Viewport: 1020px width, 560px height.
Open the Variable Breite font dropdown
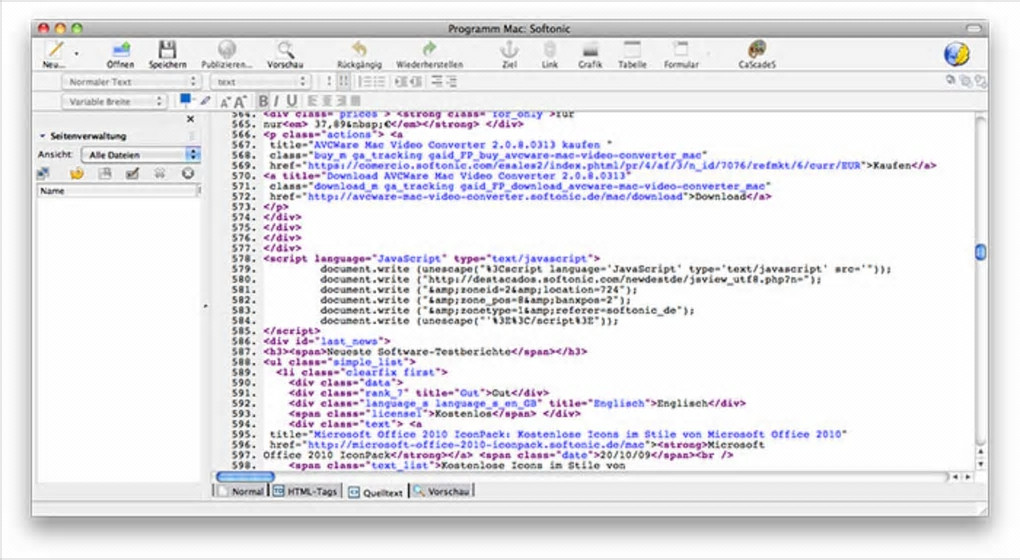coord(114,101)
